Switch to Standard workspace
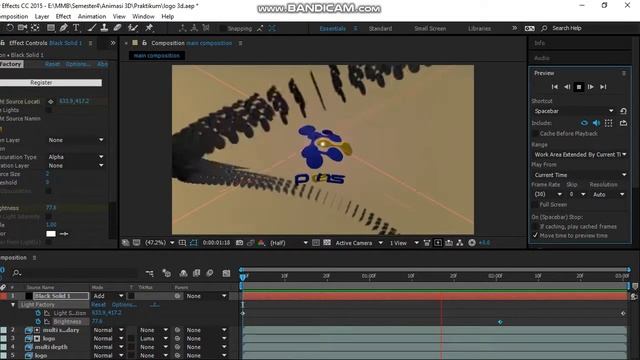 click(x=380, y=29)
